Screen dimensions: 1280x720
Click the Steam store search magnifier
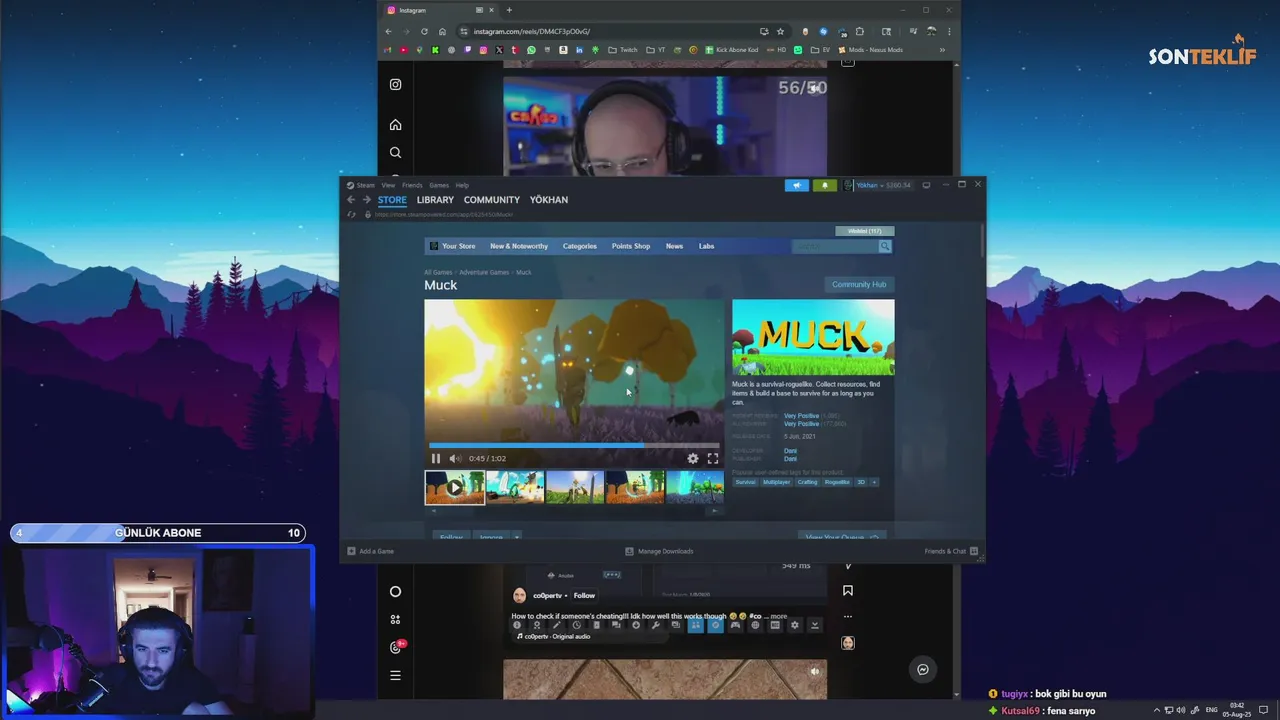(x=885, y=246)
